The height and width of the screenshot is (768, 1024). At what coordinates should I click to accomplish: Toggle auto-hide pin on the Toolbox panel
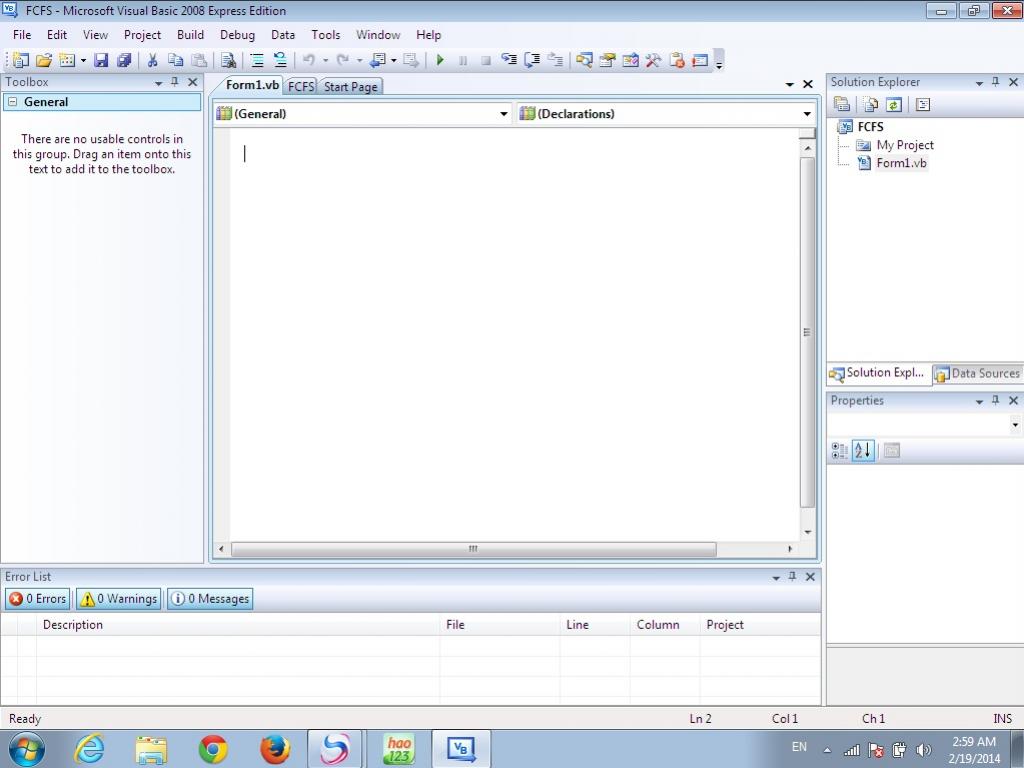(174, 82)
